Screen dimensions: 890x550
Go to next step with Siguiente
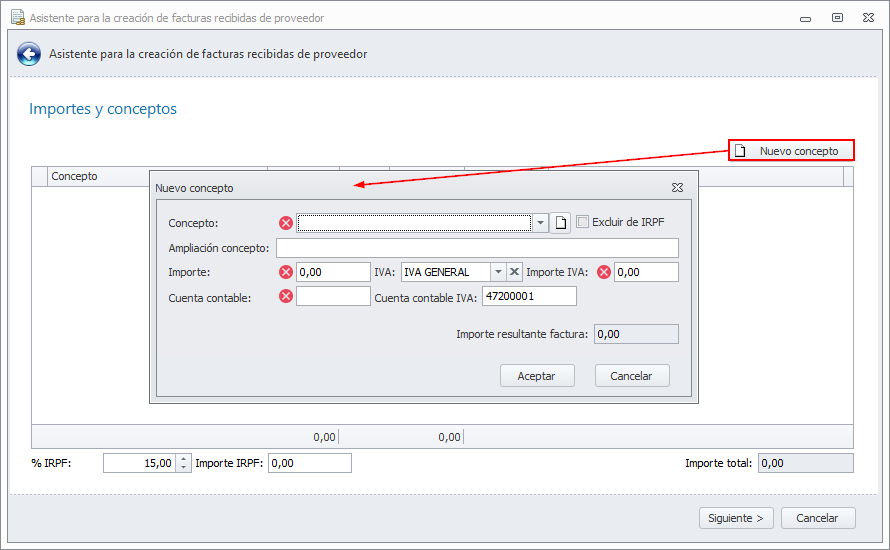(x=735, y=518)
